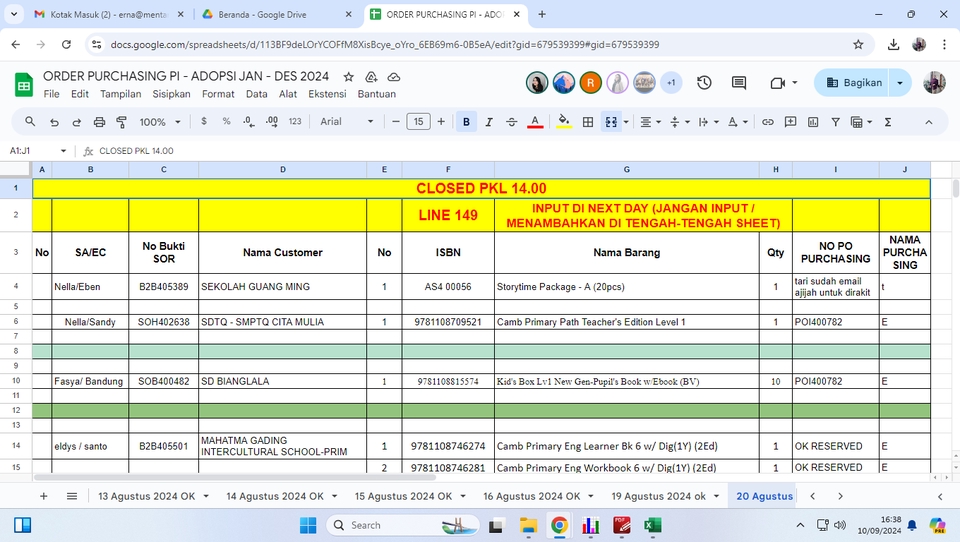This screenshot has width=960, height=542.
Task: Open the Sisipkan menu
Action: click(171, 94)
